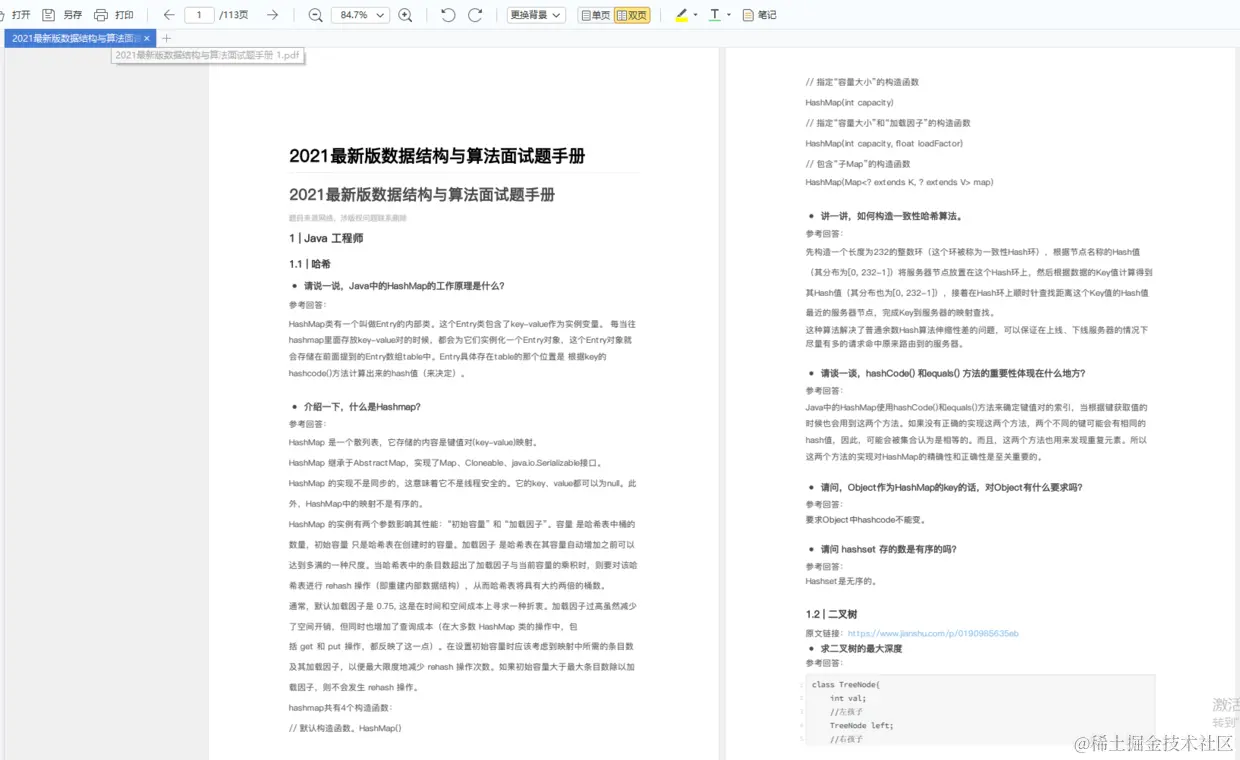Open the underline color dropdown arrow

[x=728, y=15]
